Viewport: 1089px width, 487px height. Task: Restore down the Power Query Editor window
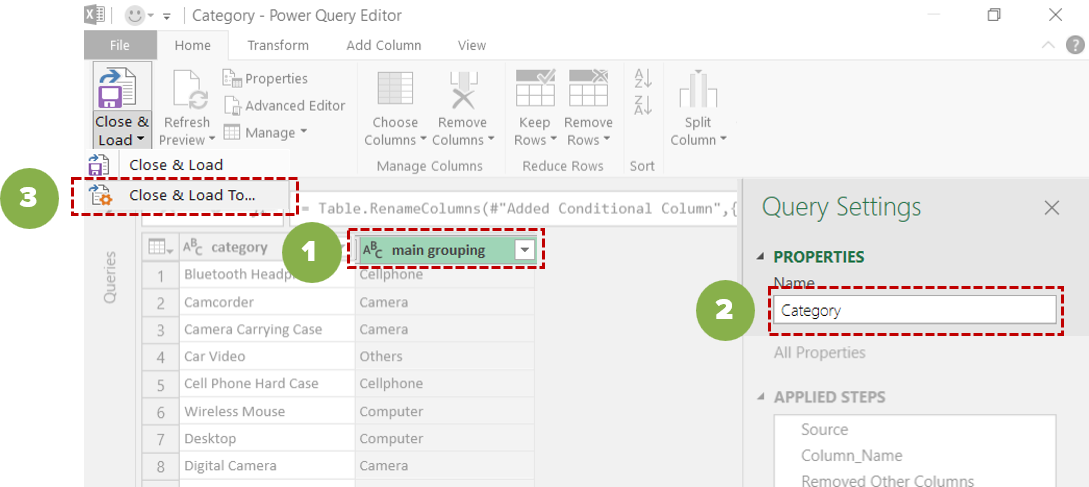click(x=995, y=15)
